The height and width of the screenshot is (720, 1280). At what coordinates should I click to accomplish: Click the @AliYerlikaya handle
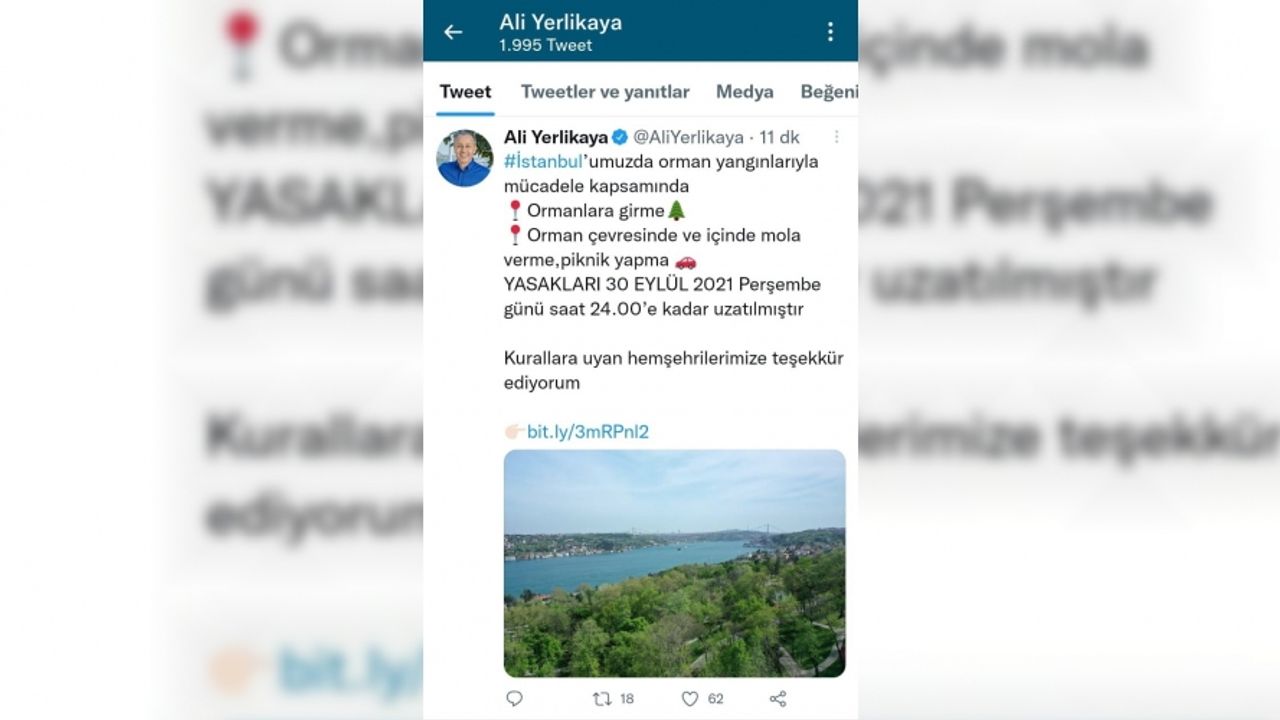tap(689, 137)
